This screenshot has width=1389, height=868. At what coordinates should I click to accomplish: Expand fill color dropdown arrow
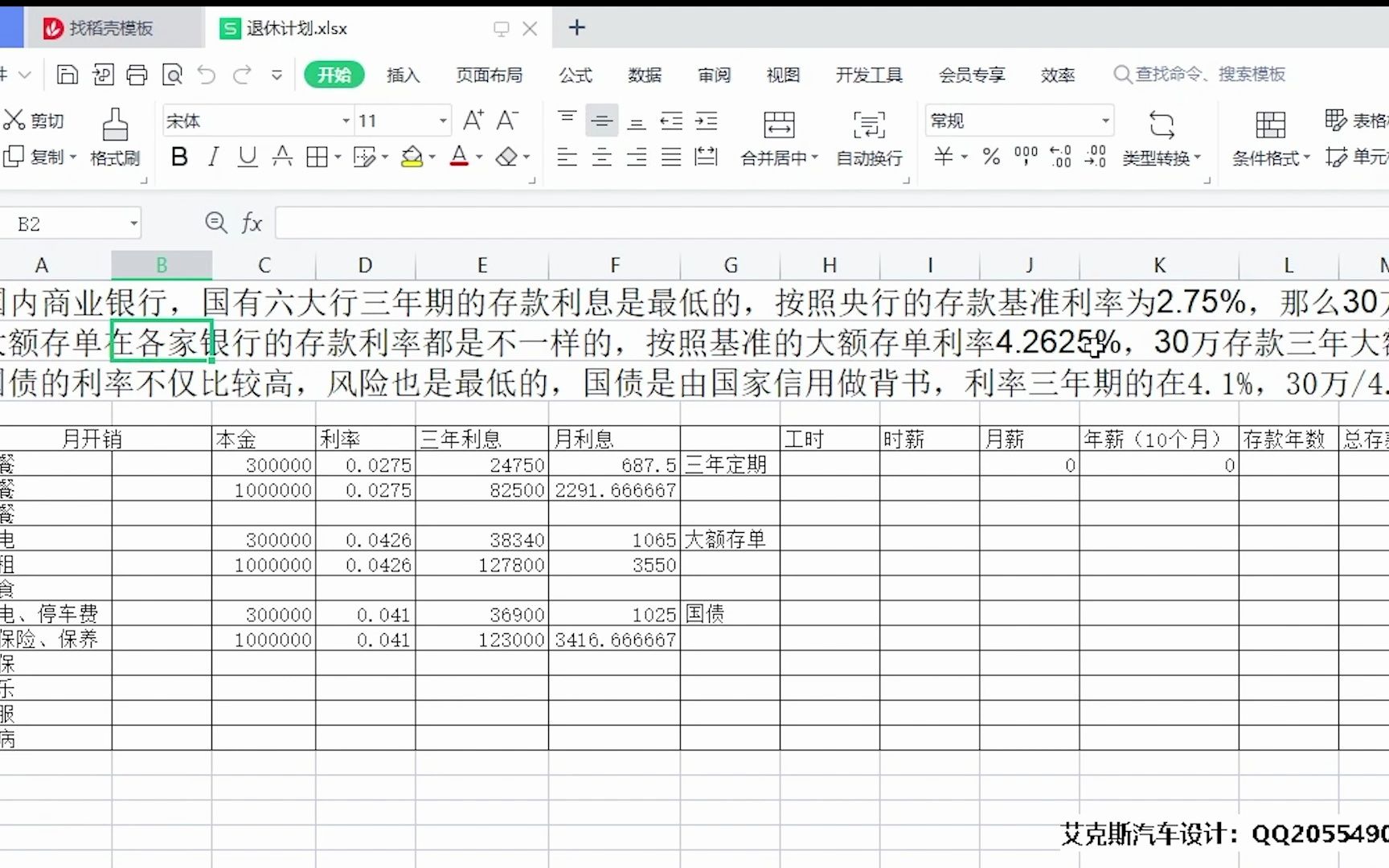(432, 157)
